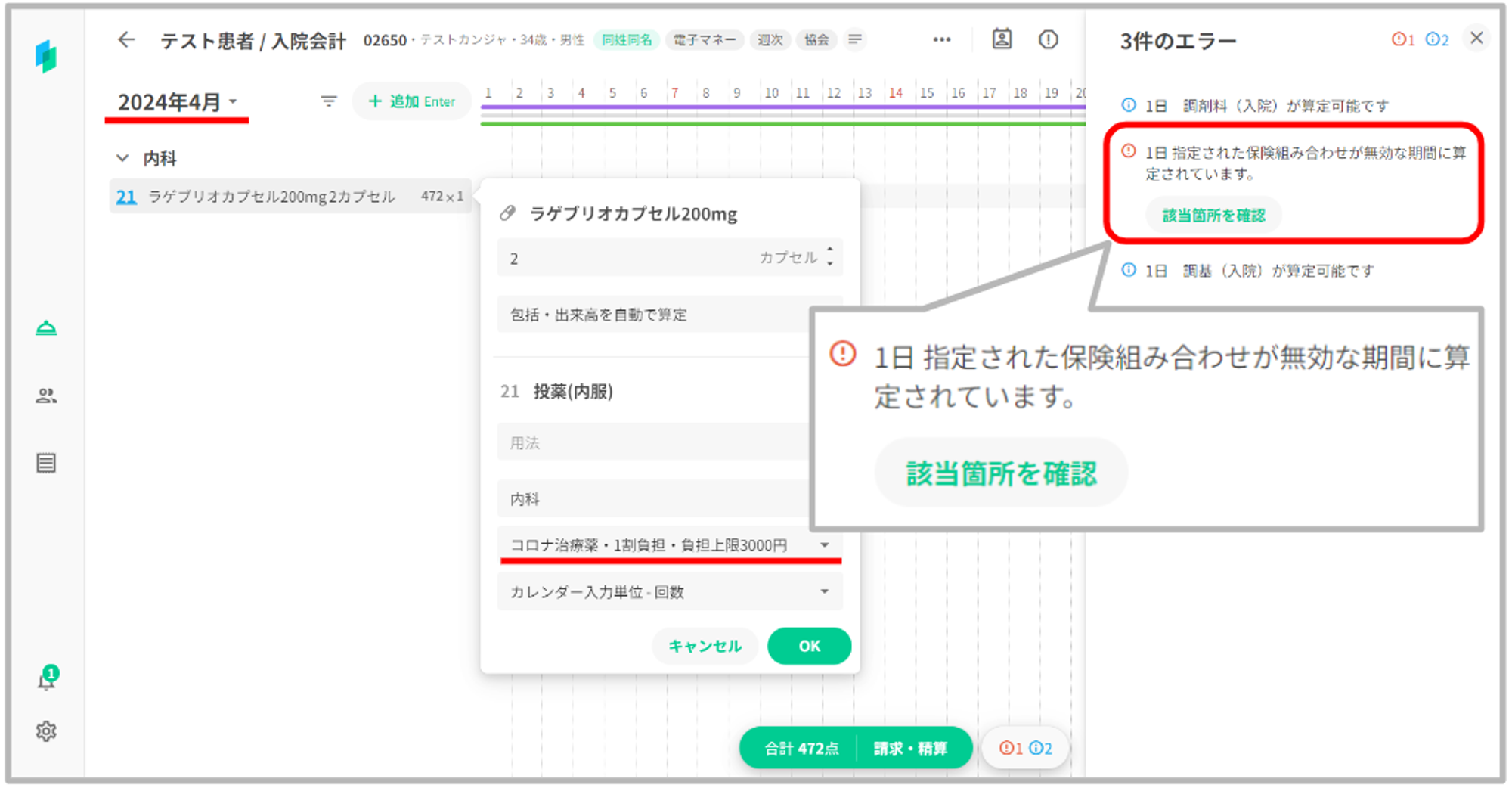The width and height of the screenshot is (1512, 788).
Task: Select day 10 on the calendar header
Action: [771, 93]
